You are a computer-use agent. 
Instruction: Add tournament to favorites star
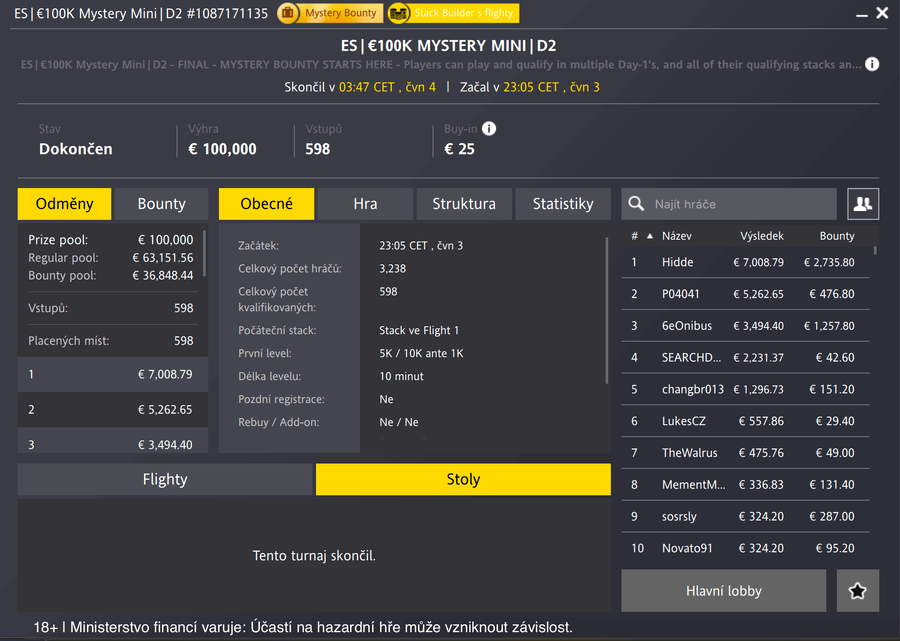point(858,591)
